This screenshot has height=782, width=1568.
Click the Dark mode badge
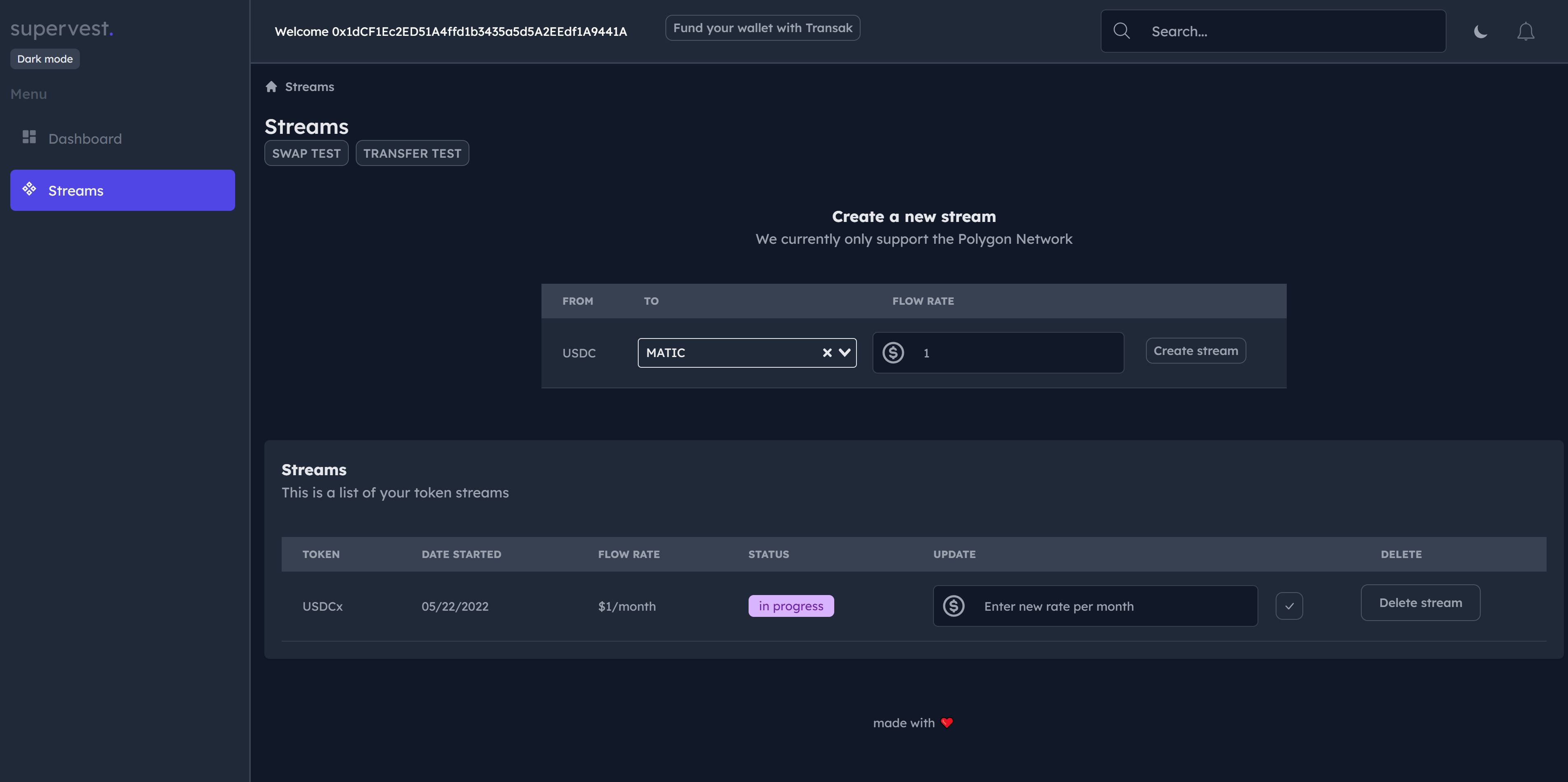(x=45, y=59)
